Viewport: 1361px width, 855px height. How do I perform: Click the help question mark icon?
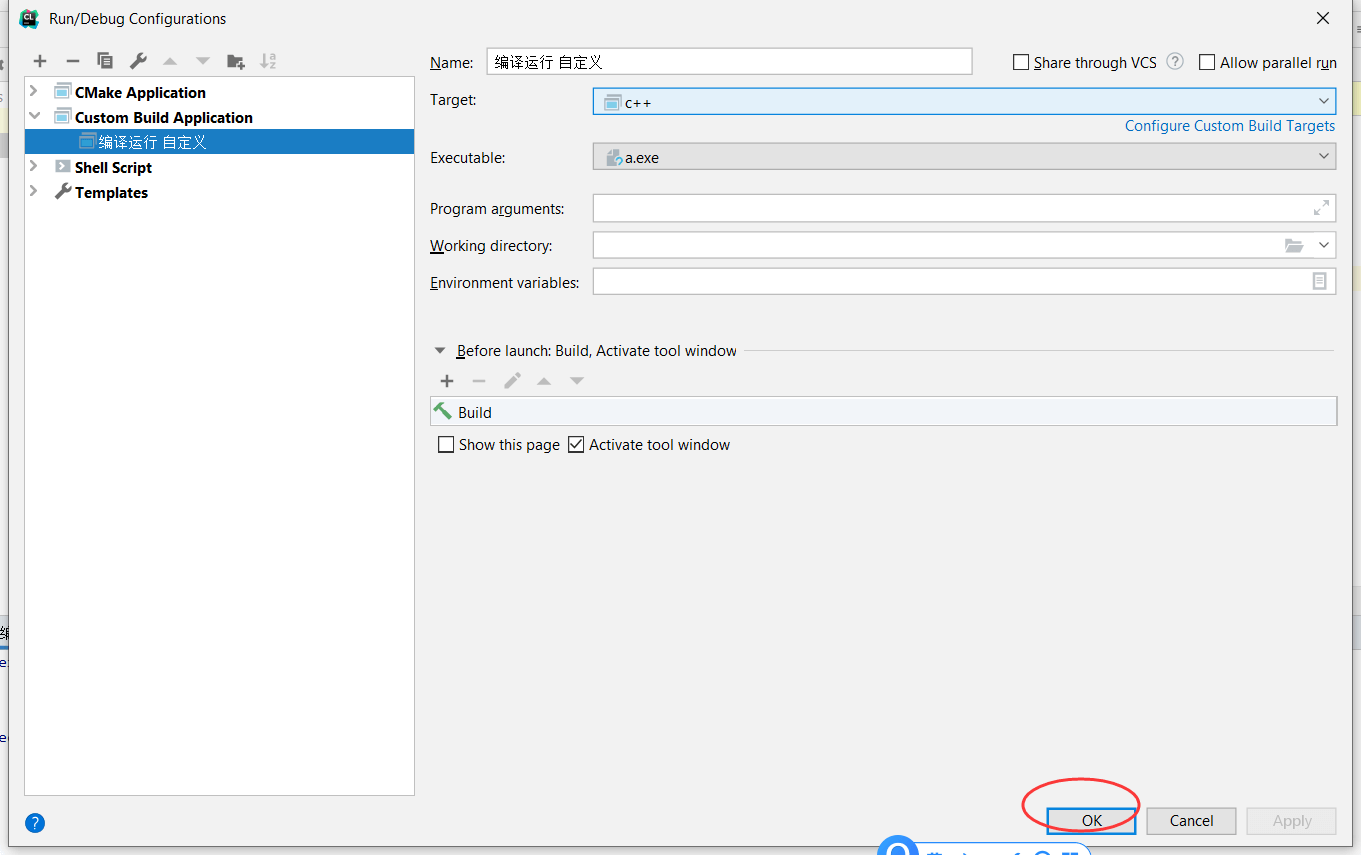[x=35, y=823]
